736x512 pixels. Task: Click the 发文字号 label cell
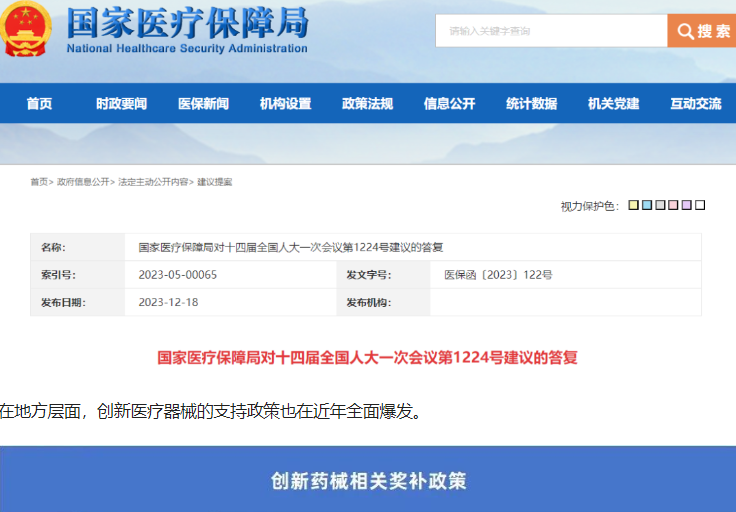(x=383, y=275)
